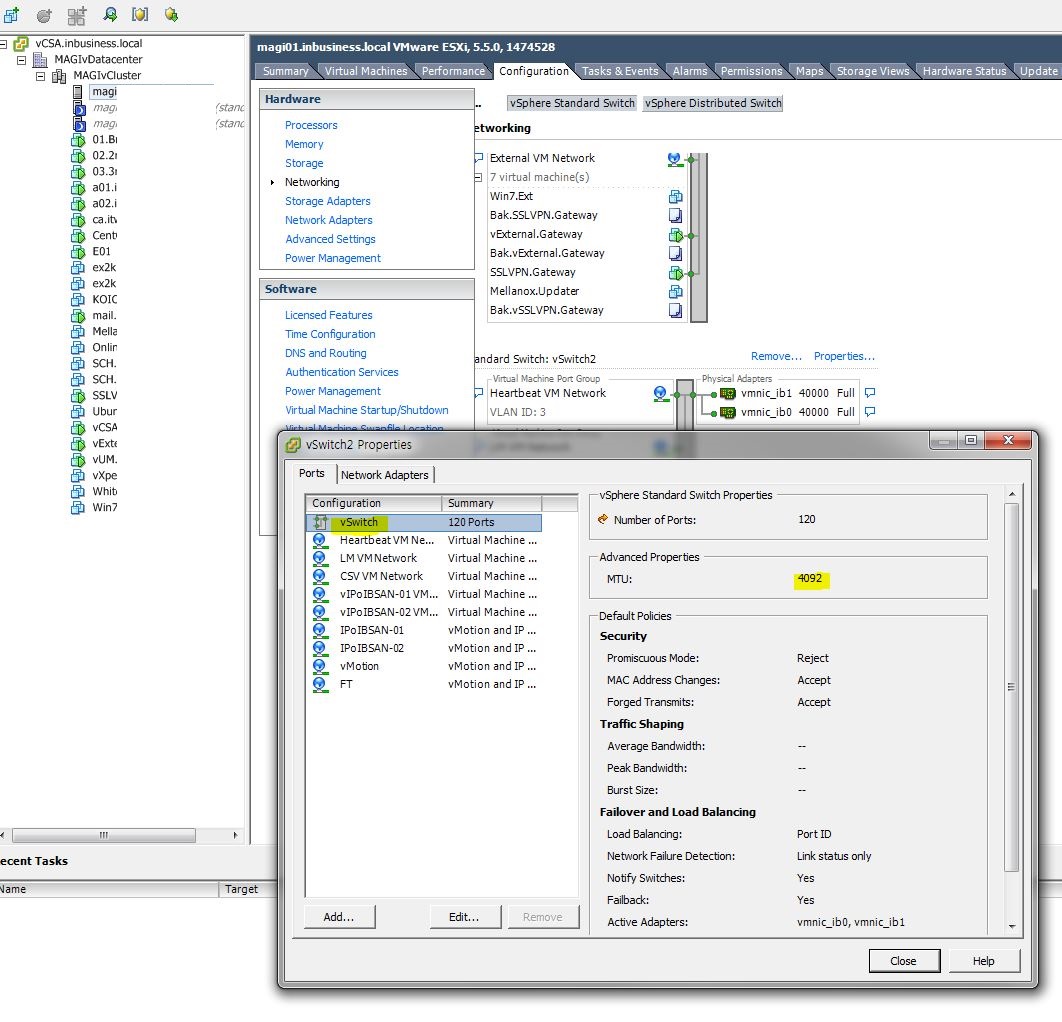This screenshot has height=1022, width=1062.
Task: Click the New Virtual Machine toolbar icon
Action: 12,14
